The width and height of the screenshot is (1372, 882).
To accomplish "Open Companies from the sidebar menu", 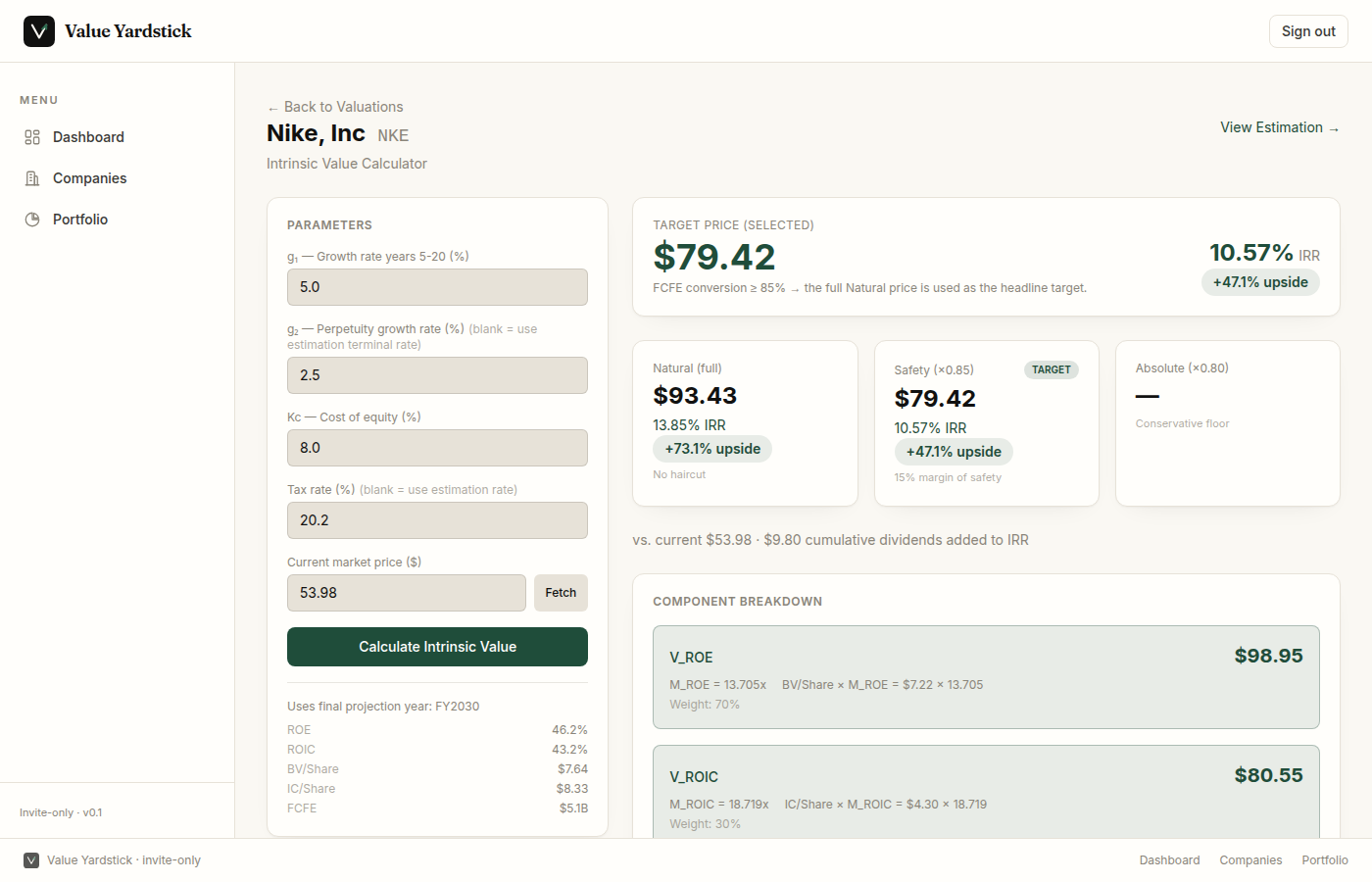I will pos(117,178).
